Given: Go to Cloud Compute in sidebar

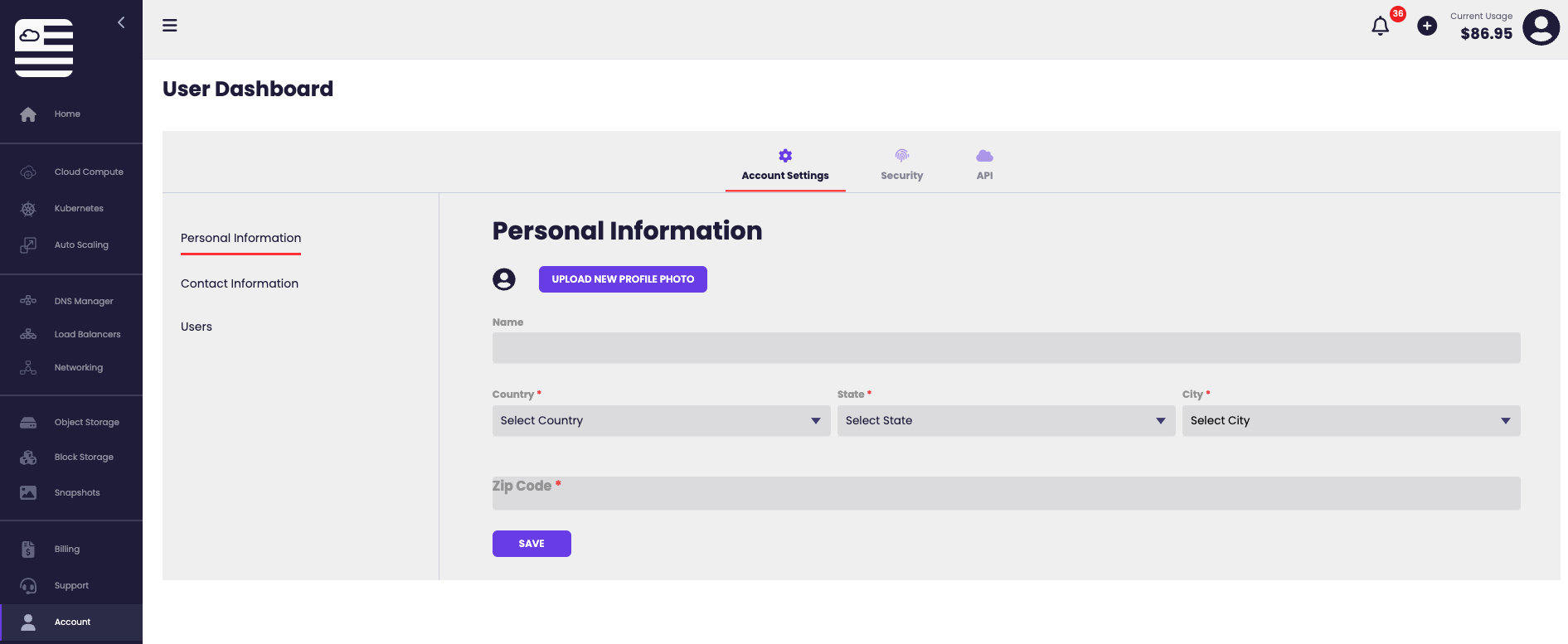Looking at the screenshot, I should [88, 172].
